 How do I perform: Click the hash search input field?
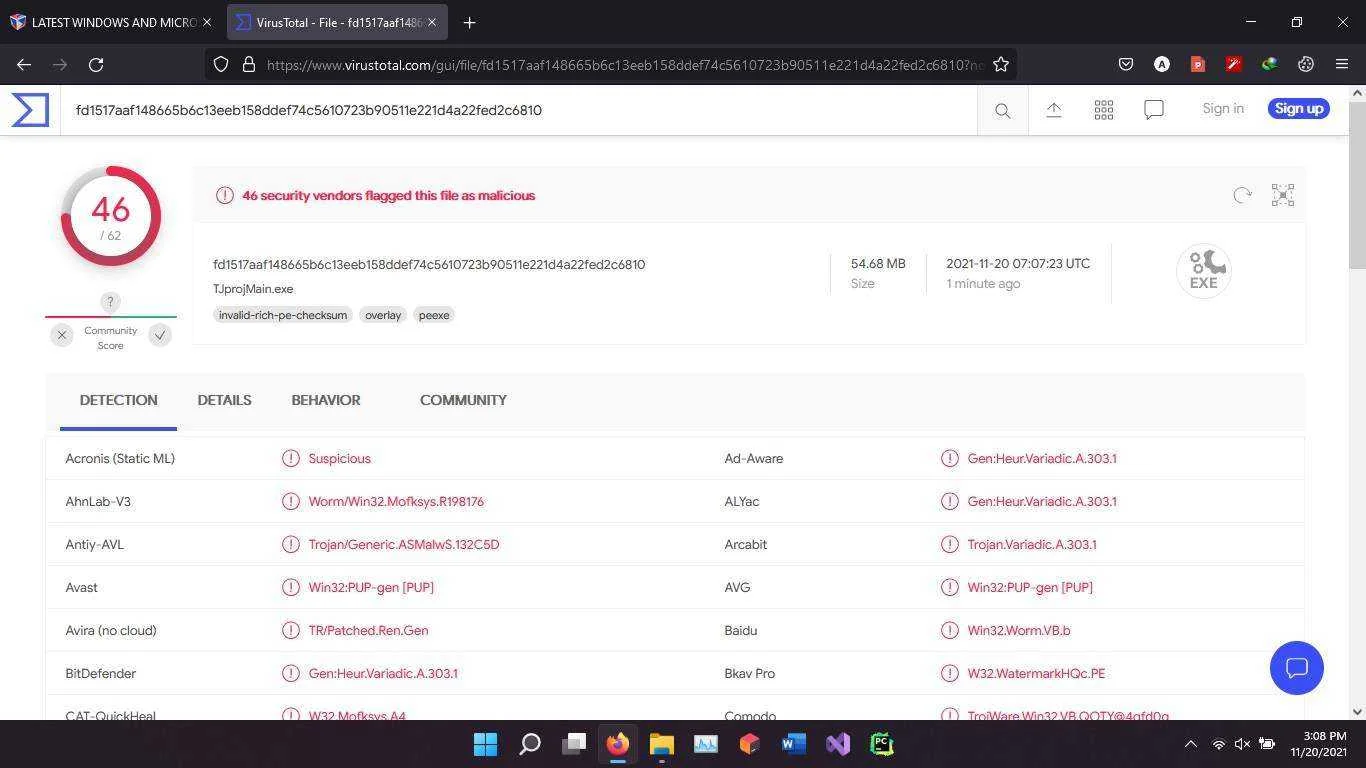(519, 110)
